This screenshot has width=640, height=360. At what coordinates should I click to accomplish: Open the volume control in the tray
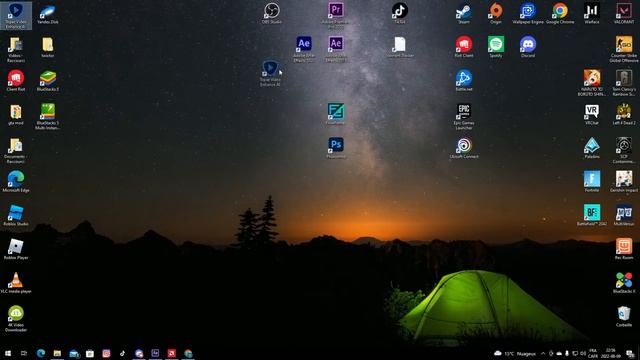point(583,353)
